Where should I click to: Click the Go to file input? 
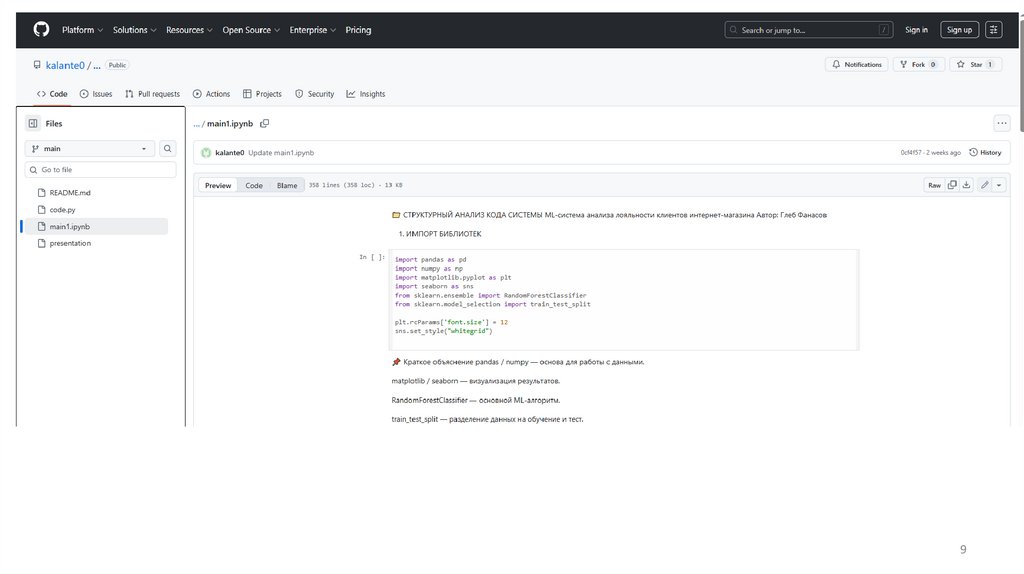click(x=104, y=170)
